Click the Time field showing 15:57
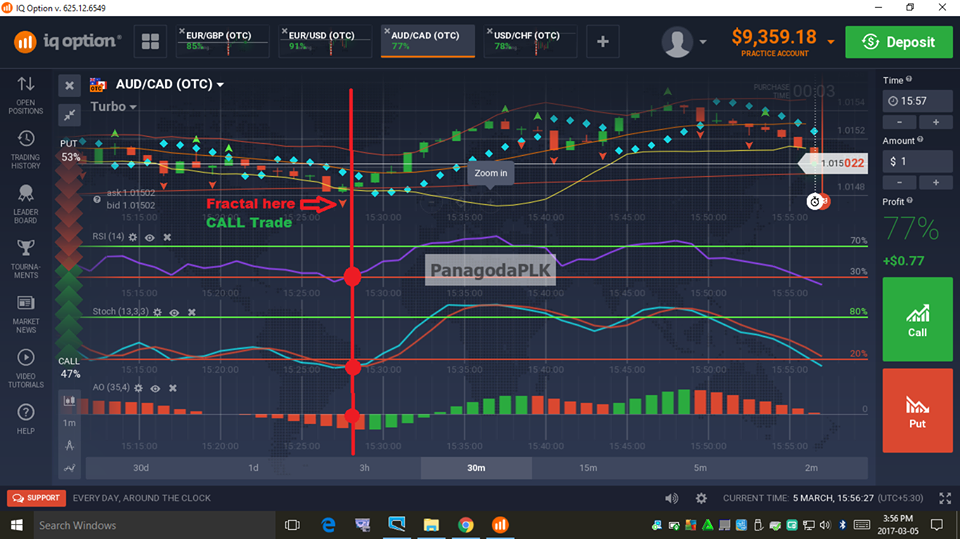 pos(917,101)
